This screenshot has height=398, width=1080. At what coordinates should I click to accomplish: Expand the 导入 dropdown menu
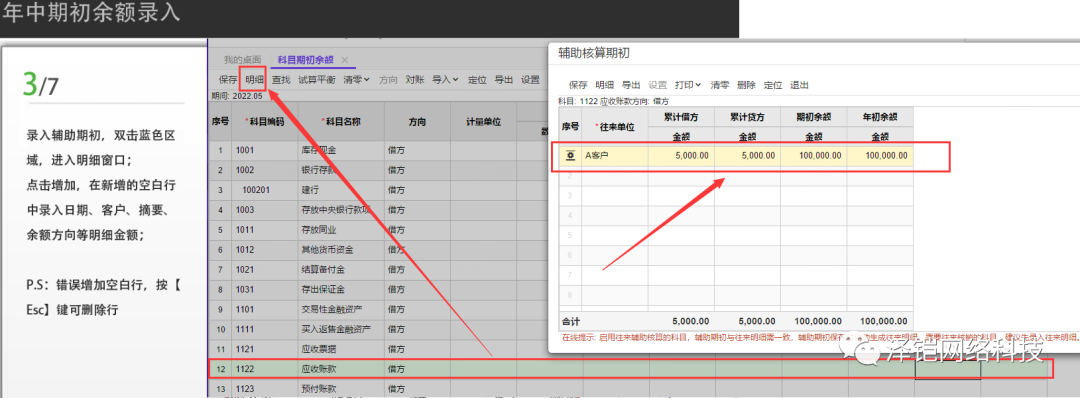tap(445, 80)
